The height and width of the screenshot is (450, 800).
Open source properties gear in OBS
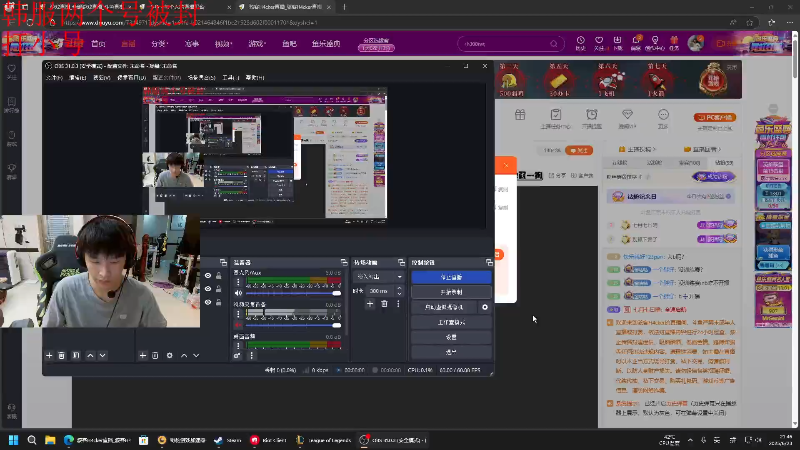pyautogui.click(x=169, y=355)
